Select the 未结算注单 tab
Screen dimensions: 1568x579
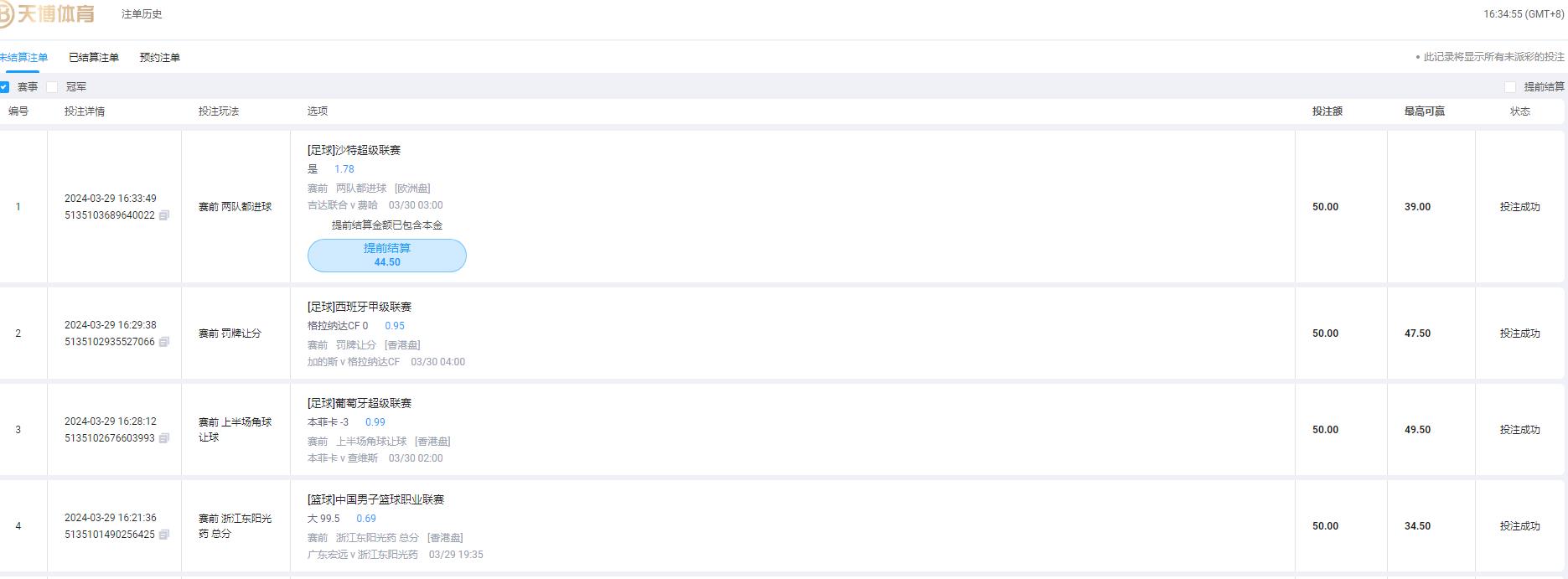click(x=23, y=58)
